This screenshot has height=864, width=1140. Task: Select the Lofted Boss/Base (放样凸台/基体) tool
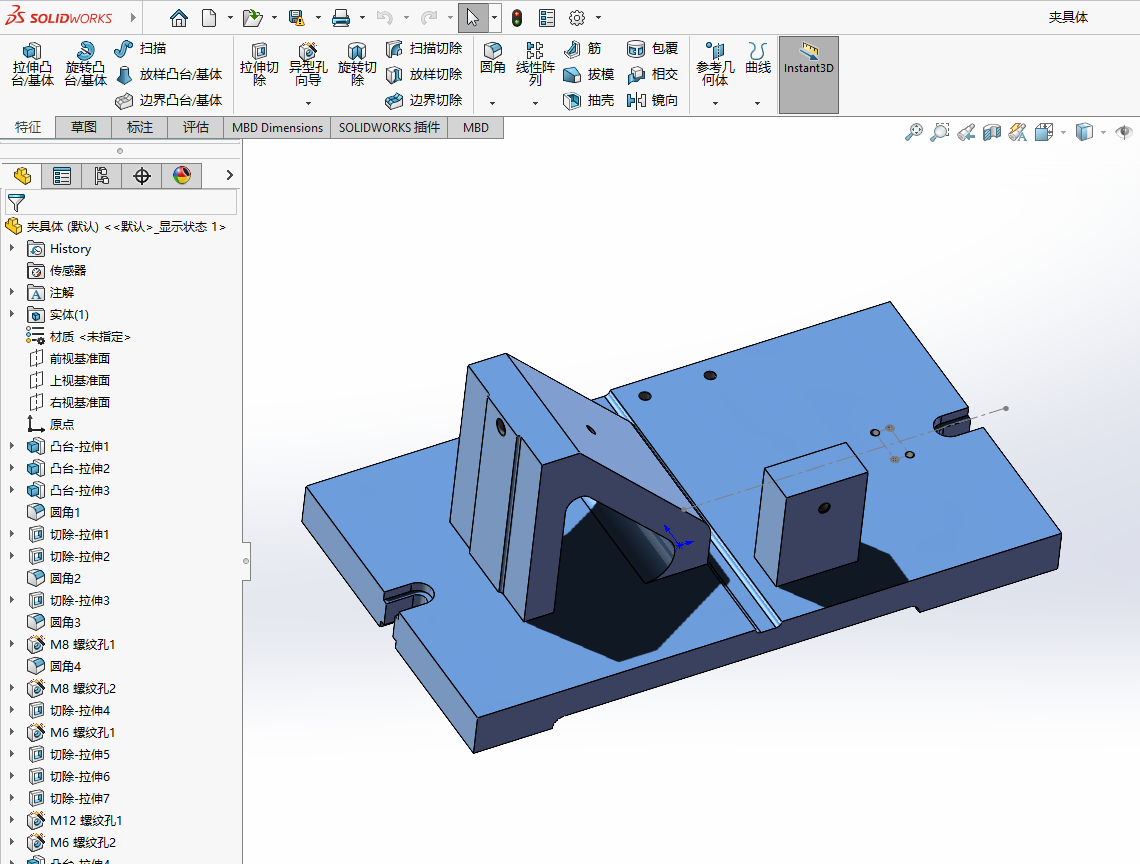(169, 74)
